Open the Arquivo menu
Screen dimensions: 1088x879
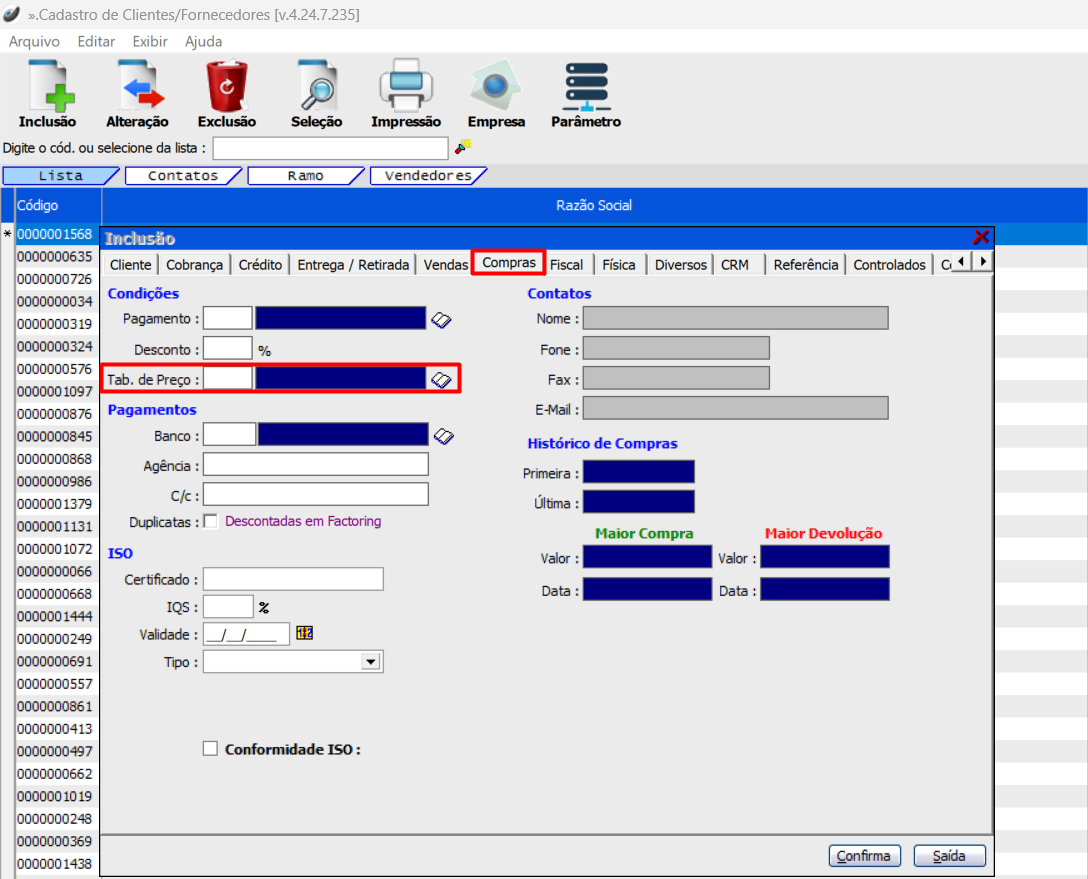click(x=34, y=42)
